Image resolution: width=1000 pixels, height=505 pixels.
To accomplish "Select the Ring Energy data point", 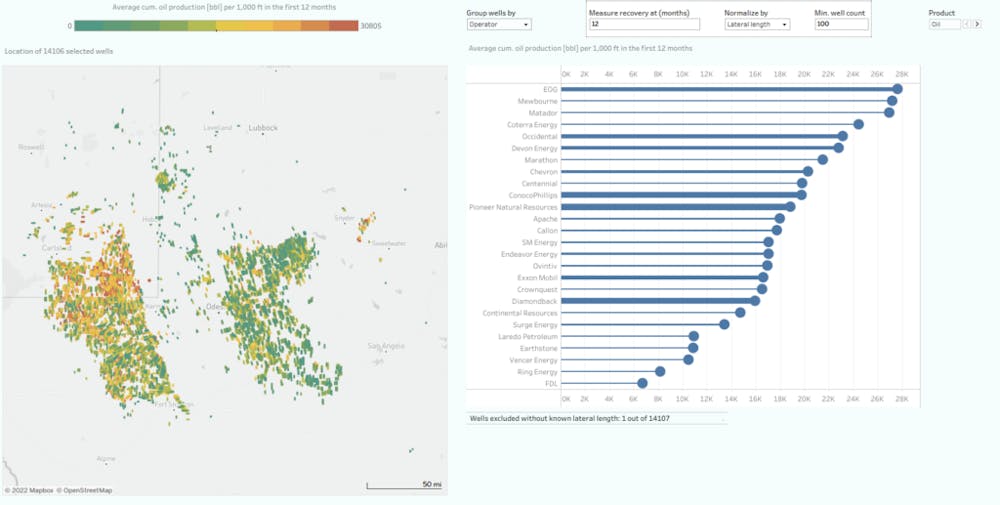I will point(660,372).
